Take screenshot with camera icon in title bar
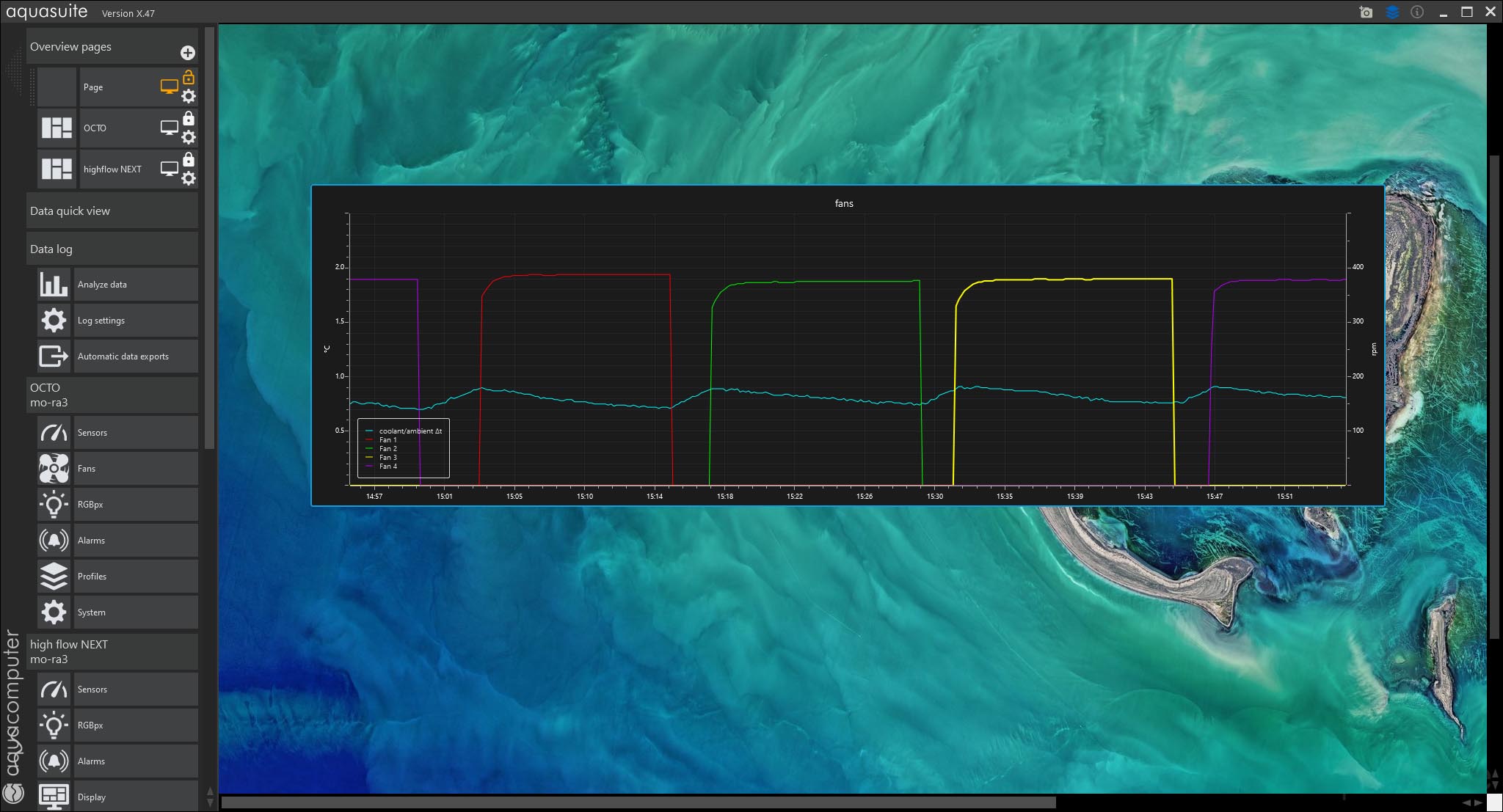Image resolution: width=1503 pixels, height=812 pixels. pos(1366,12)
